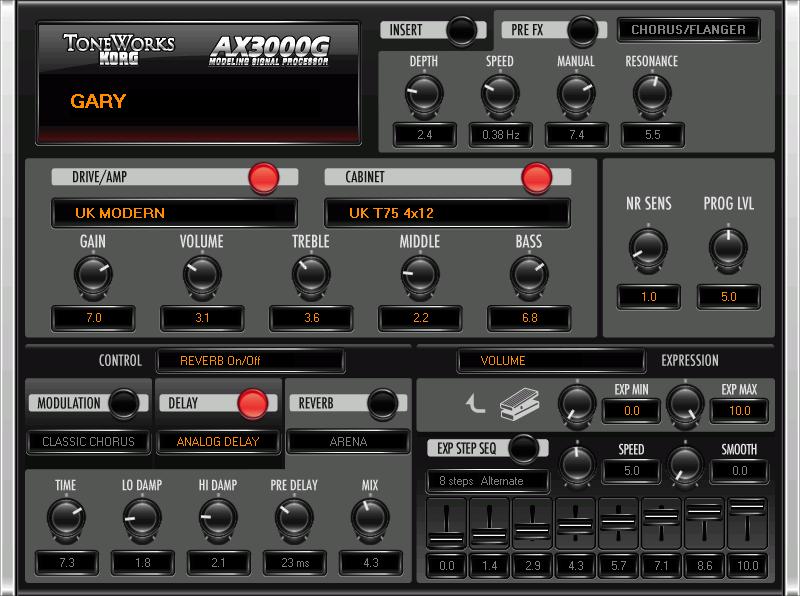Screen dimensions: 800x596
Task: Click the RESONANCE knob
Action: (652, 94)
